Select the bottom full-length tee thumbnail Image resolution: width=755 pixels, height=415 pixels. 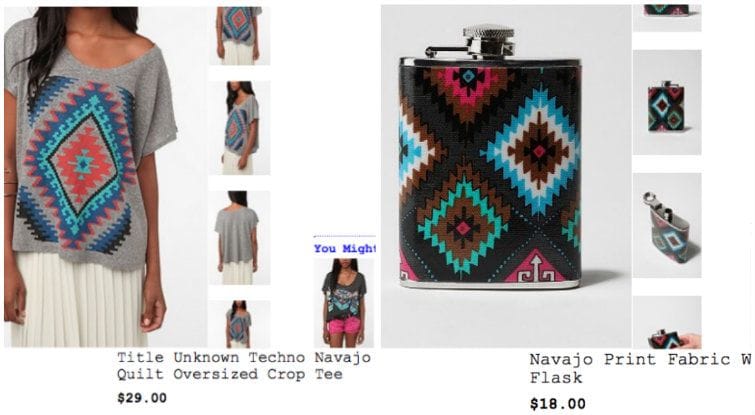click(239, 324)
